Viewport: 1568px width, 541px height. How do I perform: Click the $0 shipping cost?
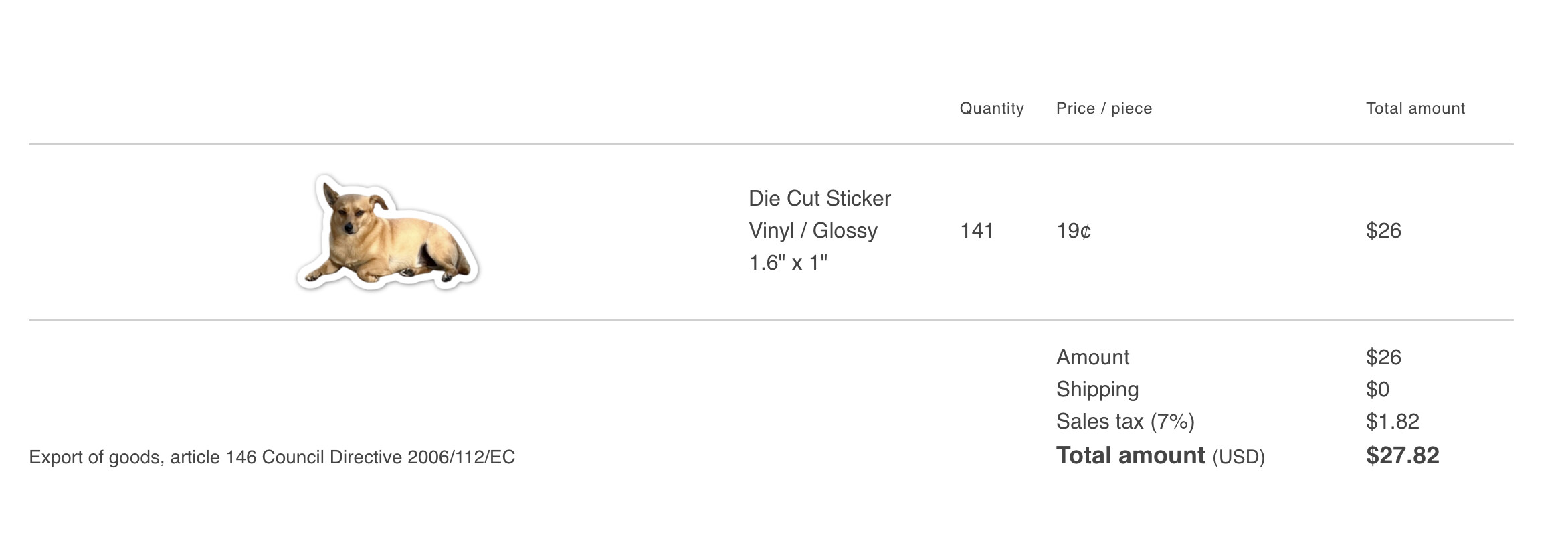click(1377, 389)
